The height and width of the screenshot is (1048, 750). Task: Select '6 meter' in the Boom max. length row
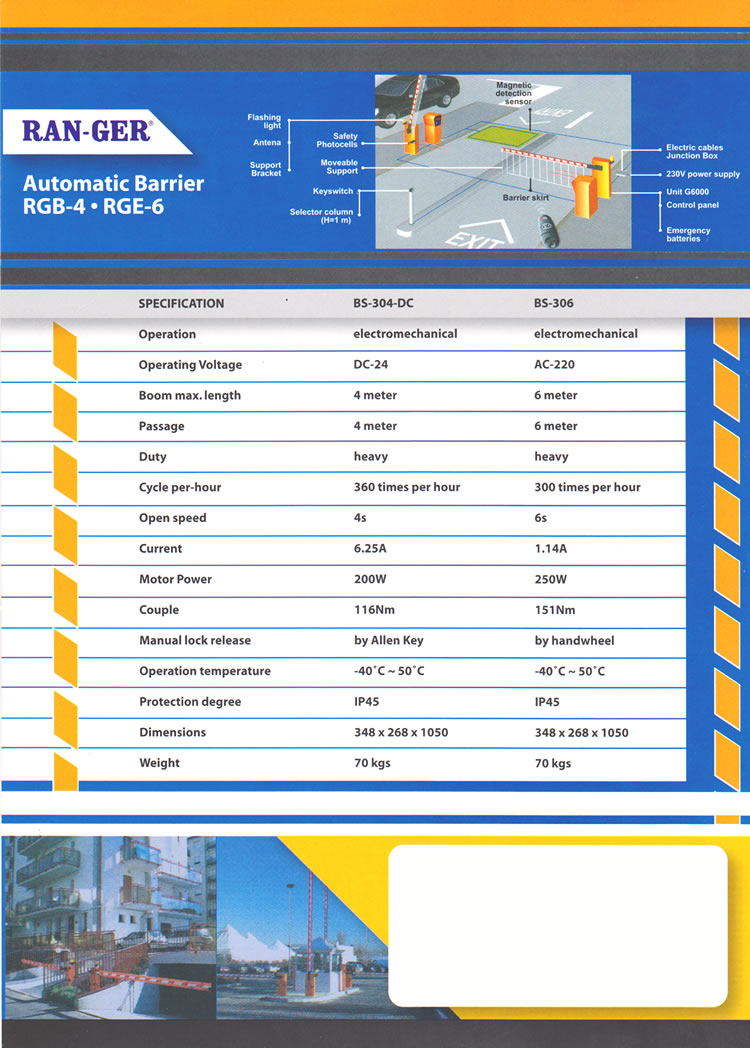click(x=555, y=396)
